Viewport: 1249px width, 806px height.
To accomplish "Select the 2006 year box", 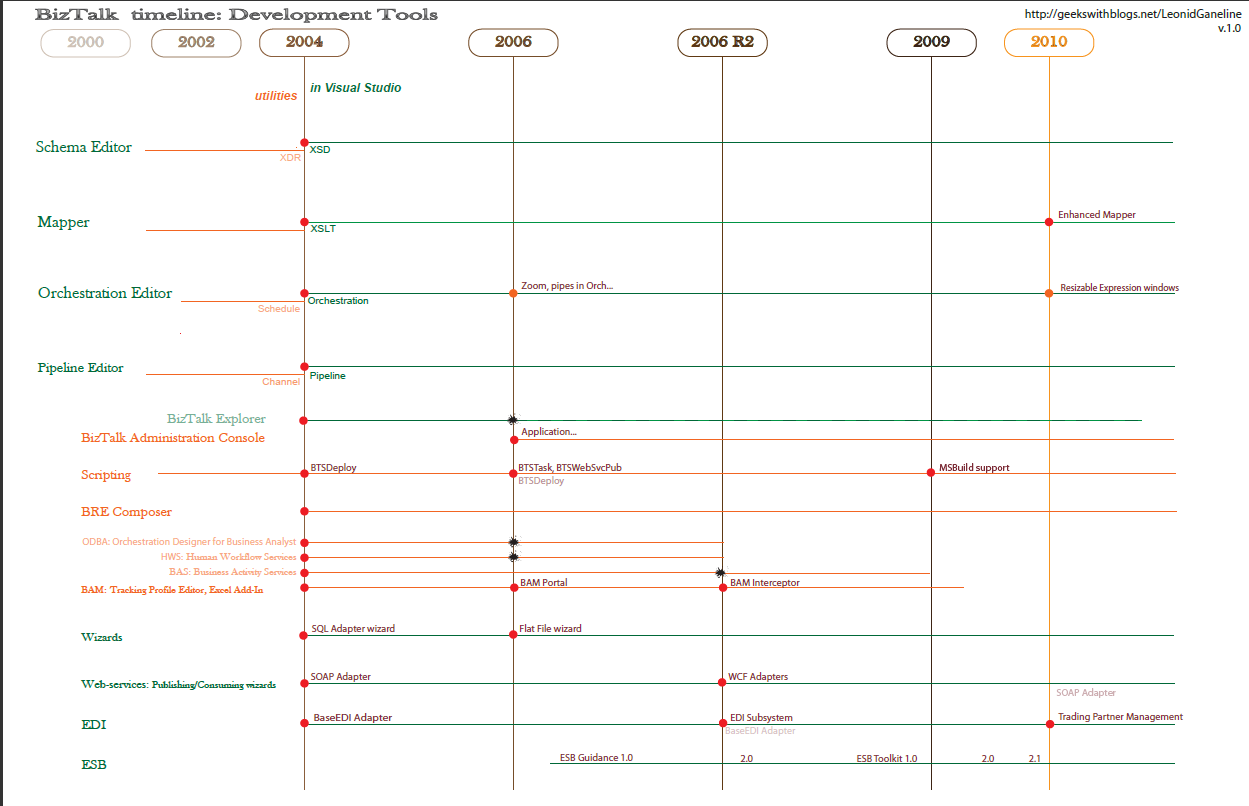I will [x=513, y=42].
